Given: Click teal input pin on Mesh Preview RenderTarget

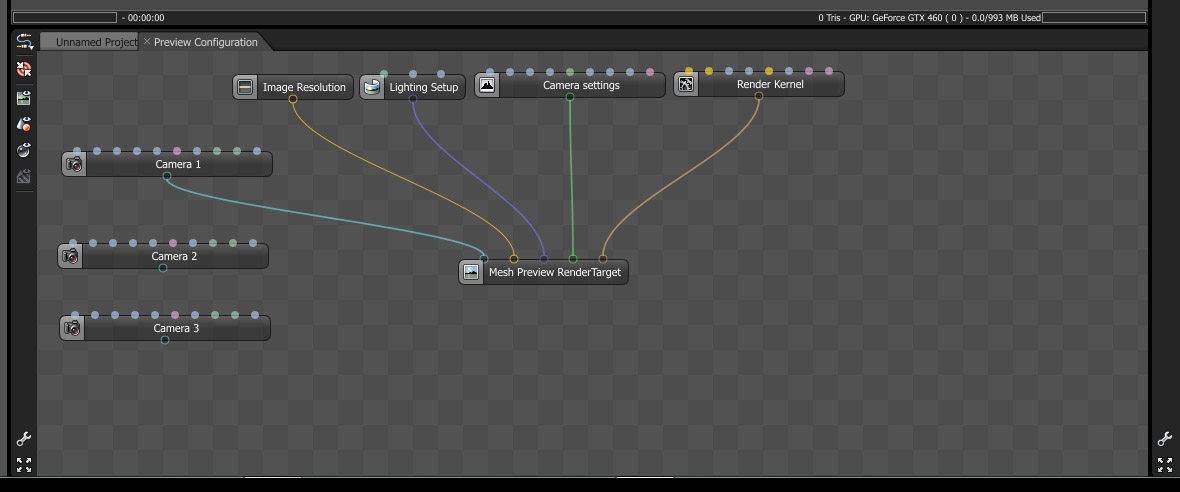Looking at the screenshot, I should pos(484,260).
